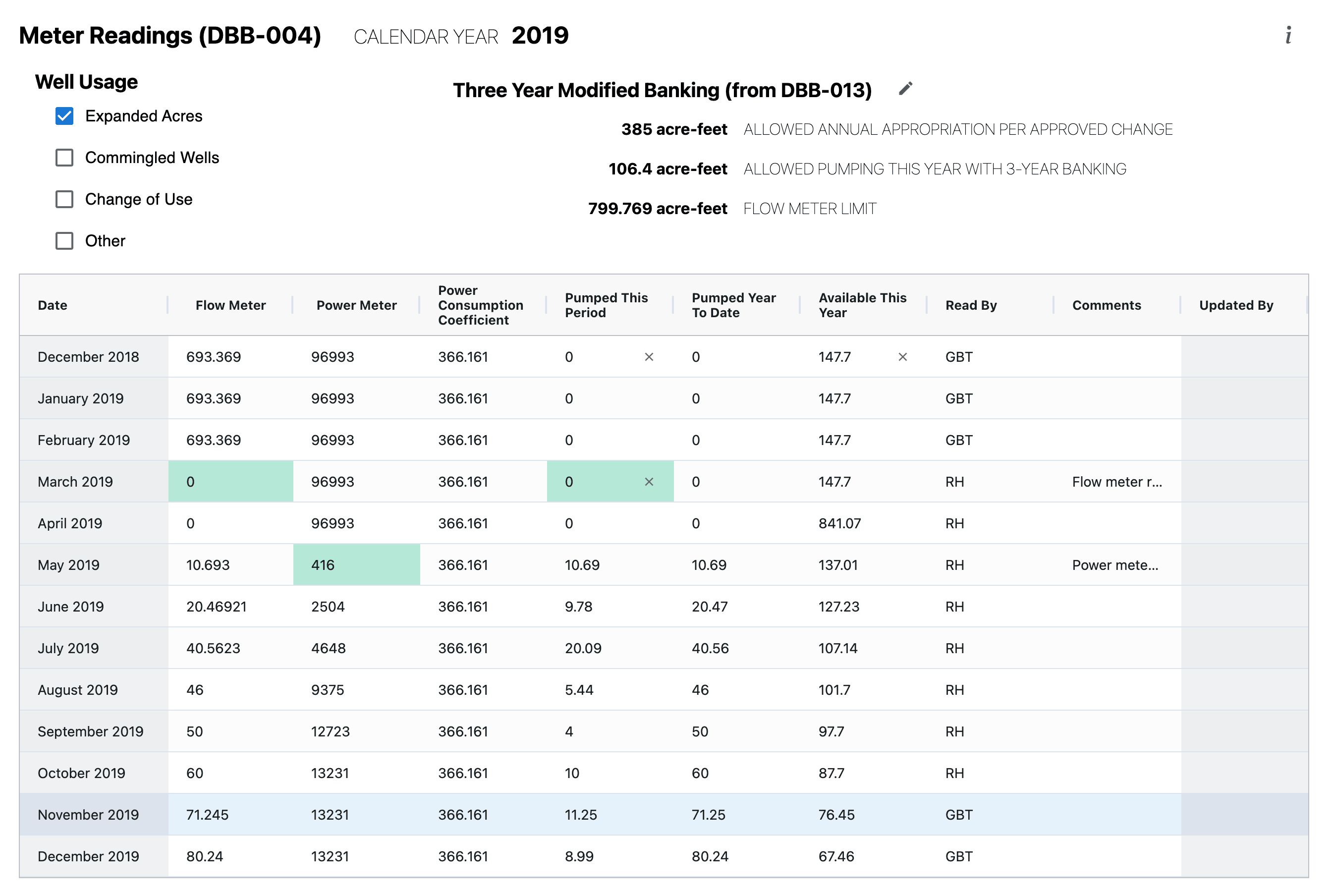Select the Power Meter column header
1331x896 pixels.
pyautogui.click(x=356, y=305)
